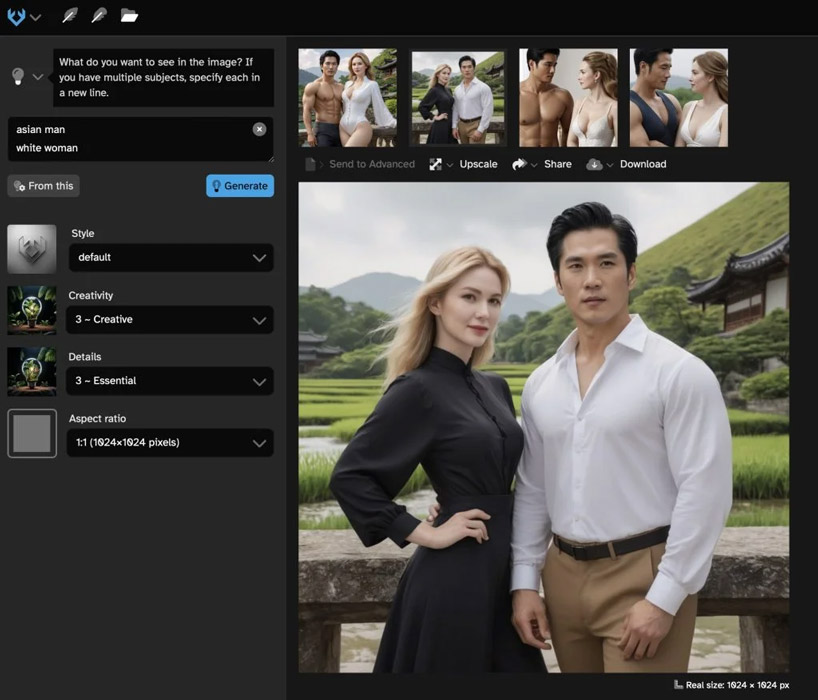Viewport: 818px width, 700px height.
Task: Clear the prompt with the X icon
Action: [259, 129]
